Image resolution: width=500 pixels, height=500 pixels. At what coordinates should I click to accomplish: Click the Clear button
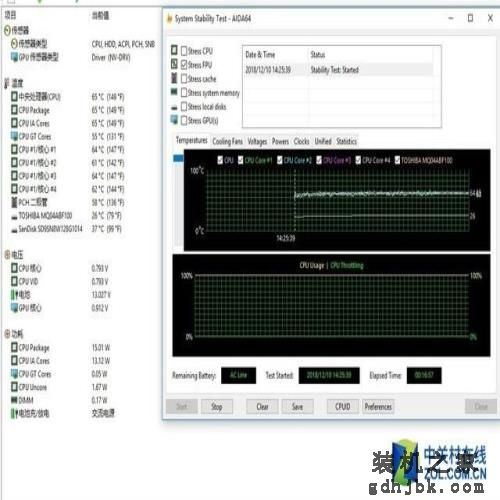[x=262, y=407]
